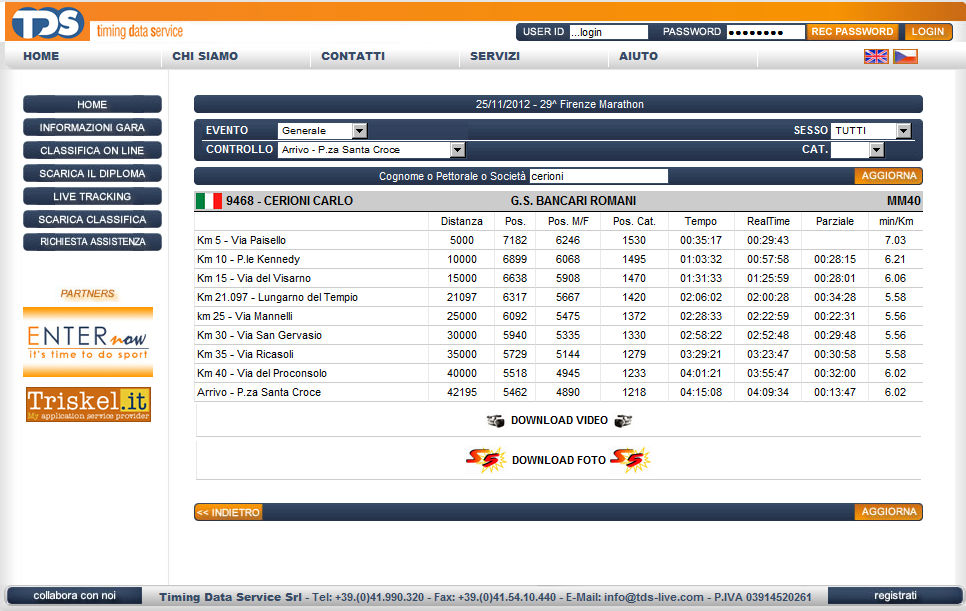Open the ENTERnow partner logo

[x=88, y=342]
